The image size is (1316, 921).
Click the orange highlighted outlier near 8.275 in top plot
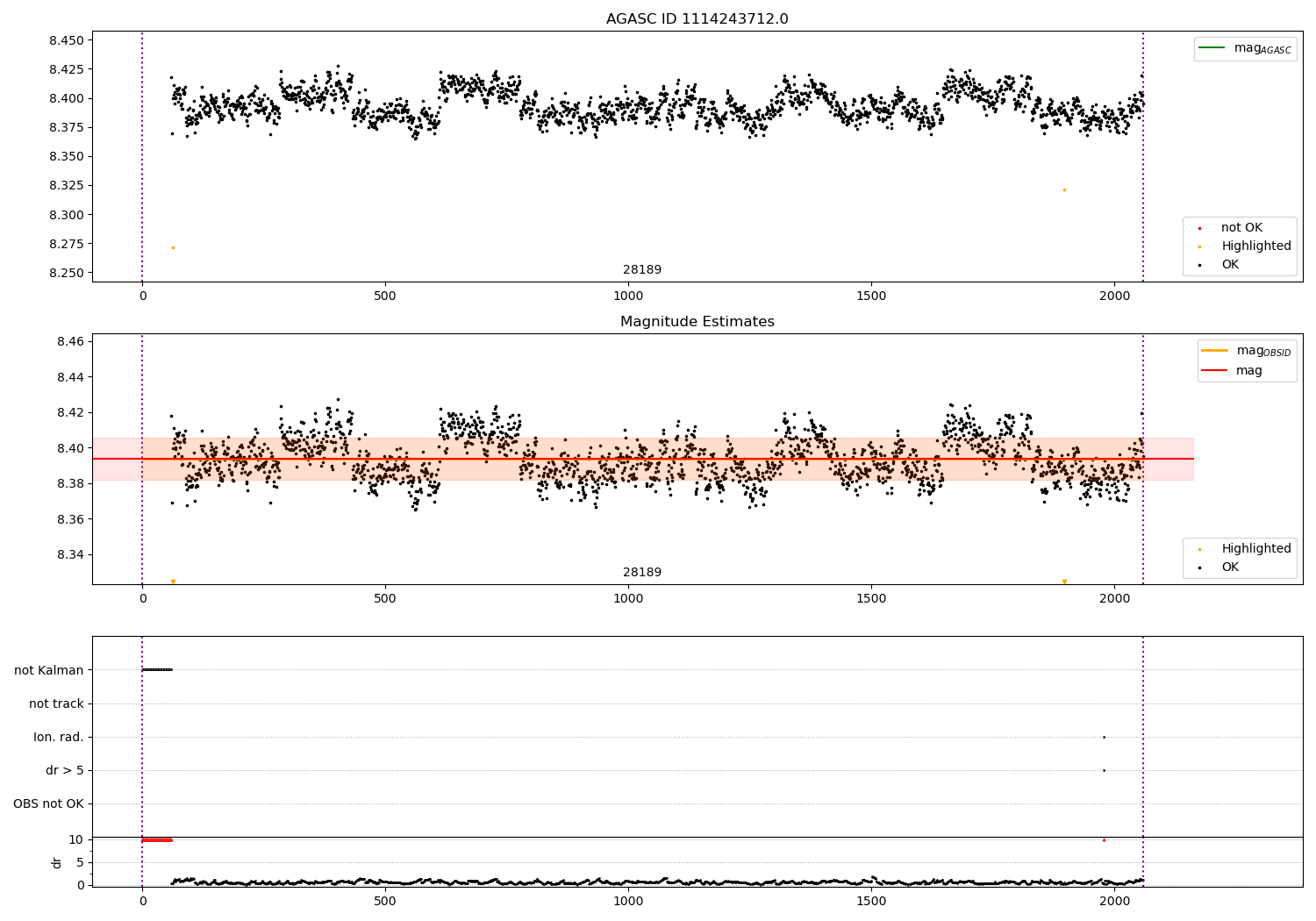tap(173, 247)
